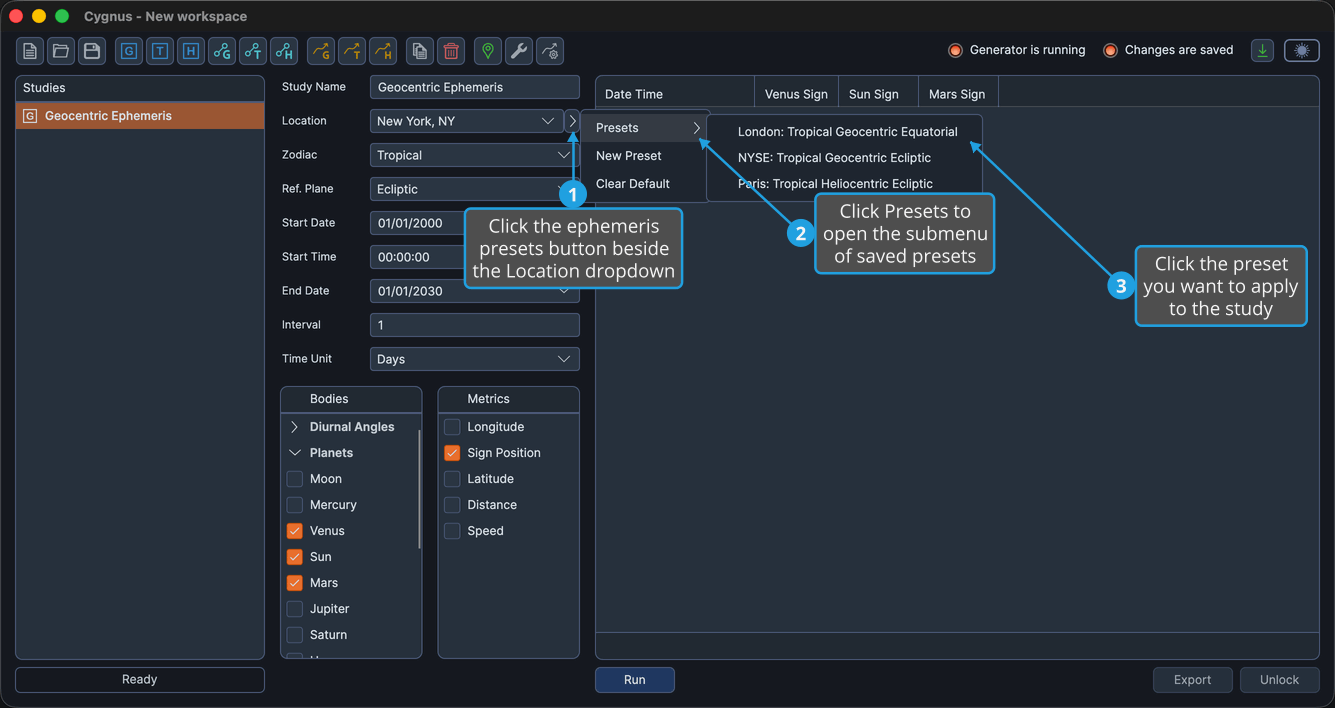Click the teal node-graph T icon
Viewport: 1335px width, 708px height.
pyautogui.click(x=253, y=51)
